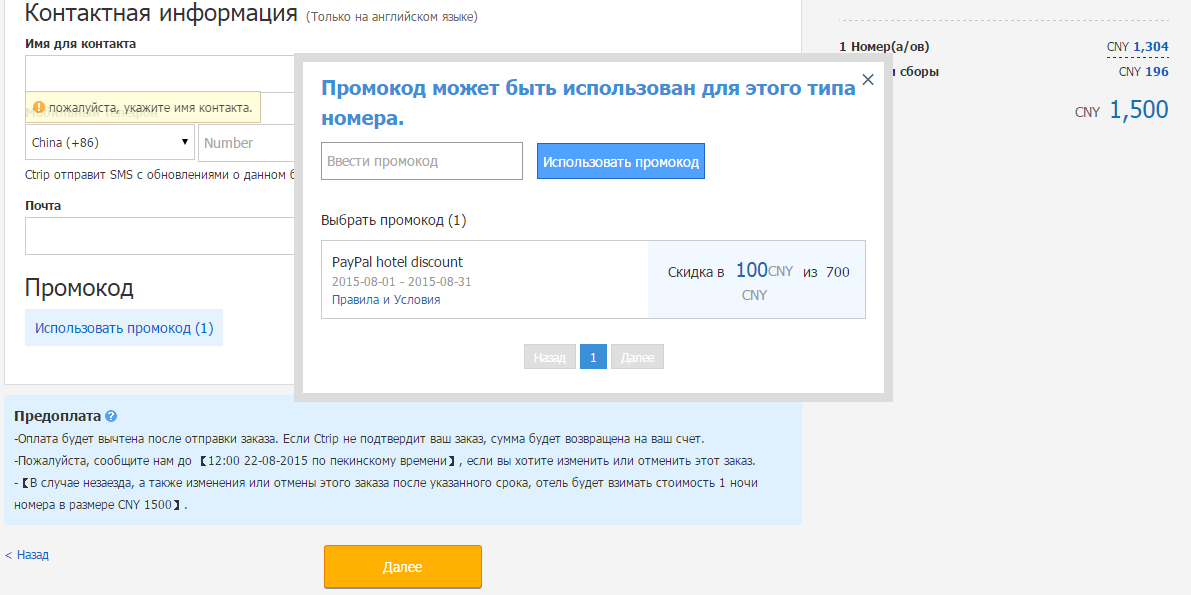Select page 1 in pagination
1191x595 pixels.
point(593,357)
